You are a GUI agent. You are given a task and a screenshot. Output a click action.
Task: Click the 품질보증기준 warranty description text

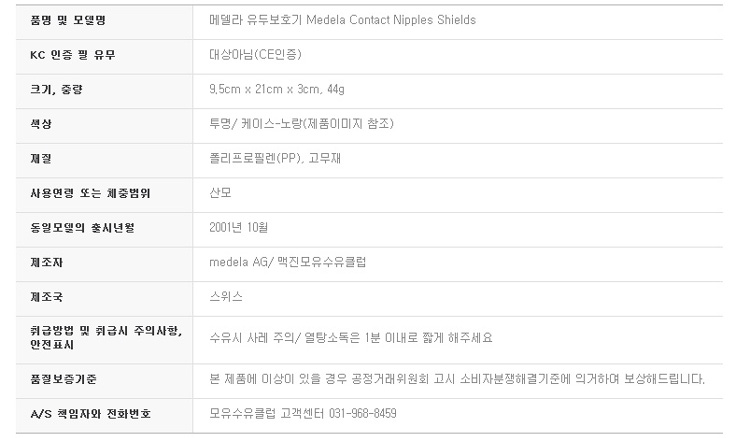[x=457, y=379]
